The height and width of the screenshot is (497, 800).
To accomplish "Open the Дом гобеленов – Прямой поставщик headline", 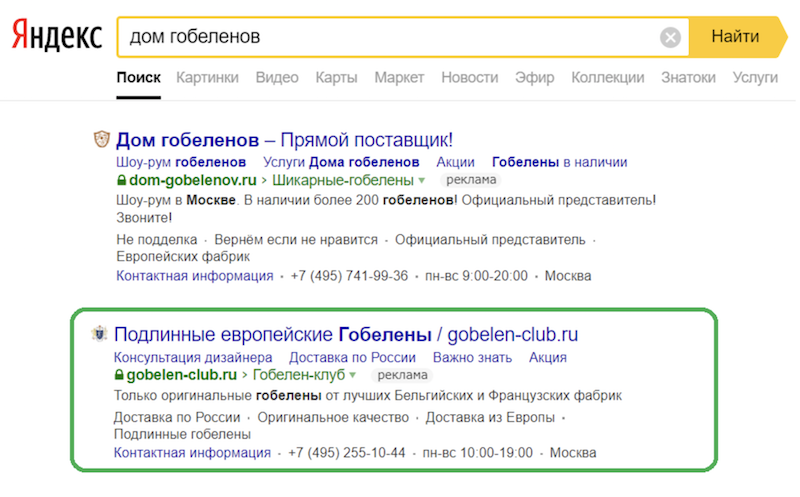I will pos(284,140).
